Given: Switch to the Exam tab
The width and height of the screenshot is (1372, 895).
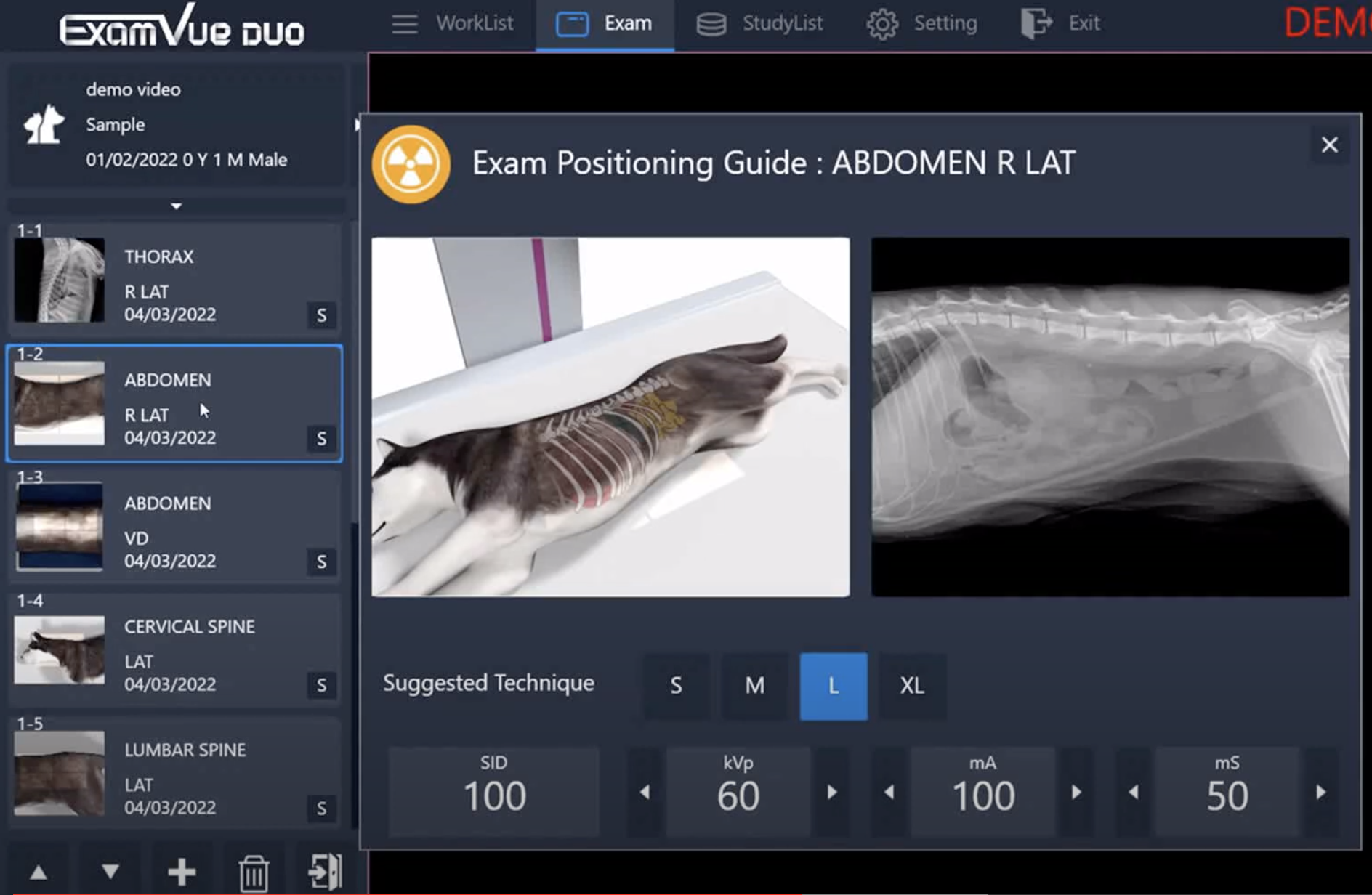Looking at the screenshot, I should [x=605, y=24].
